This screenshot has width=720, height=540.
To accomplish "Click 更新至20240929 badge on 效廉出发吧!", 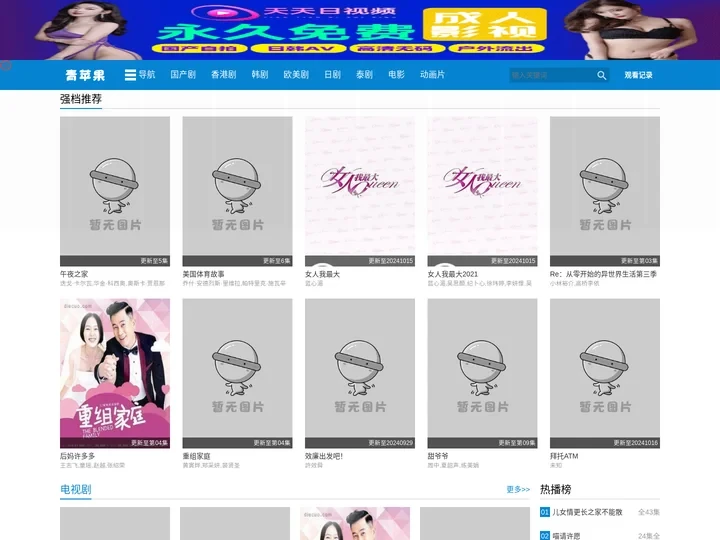I will pyautogui.click(x=391, y=443).
